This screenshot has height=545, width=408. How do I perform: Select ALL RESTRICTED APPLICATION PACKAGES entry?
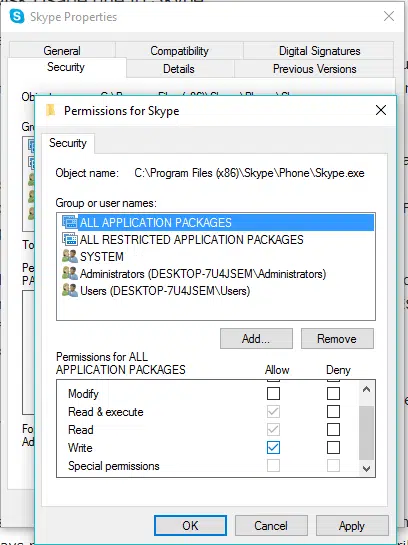[218, 239]
